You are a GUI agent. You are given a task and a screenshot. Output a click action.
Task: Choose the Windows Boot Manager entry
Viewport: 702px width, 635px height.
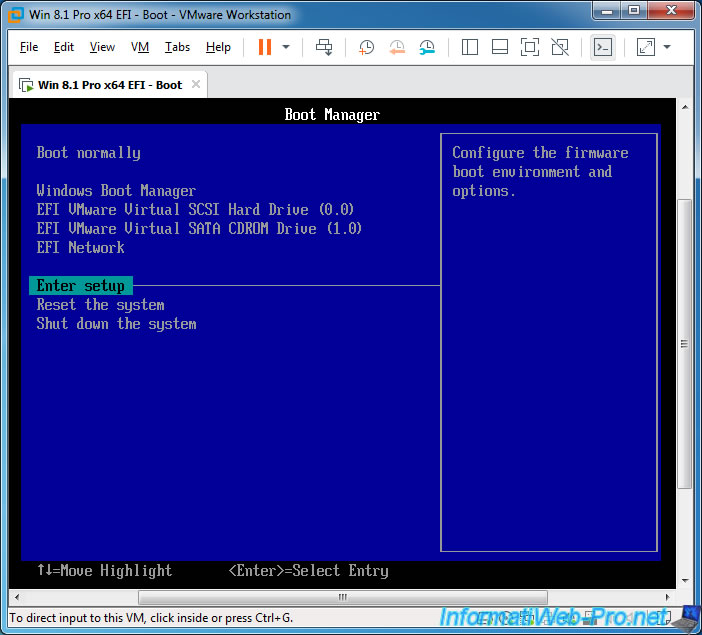(x=116, y=191)
